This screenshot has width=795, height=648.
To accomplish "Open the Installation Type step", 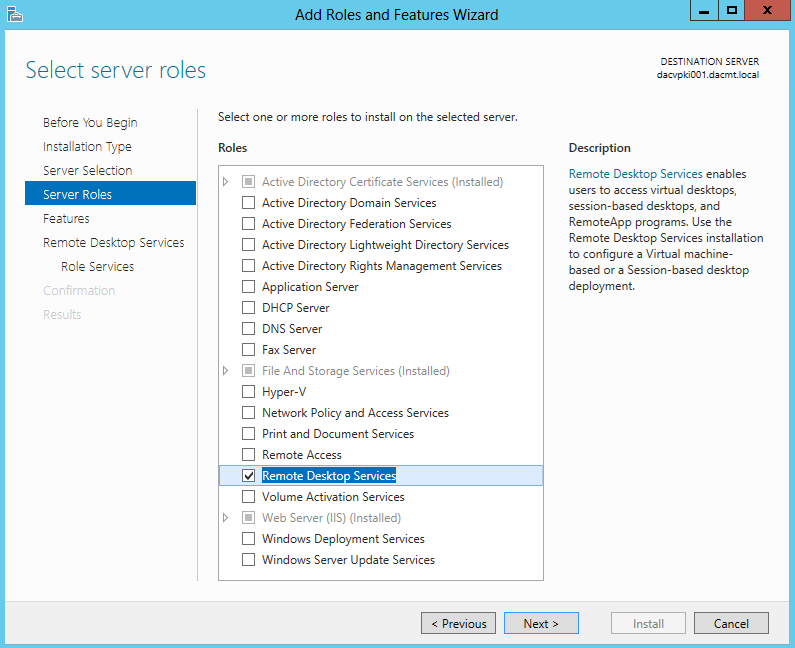I will click(x=87, y=147).
